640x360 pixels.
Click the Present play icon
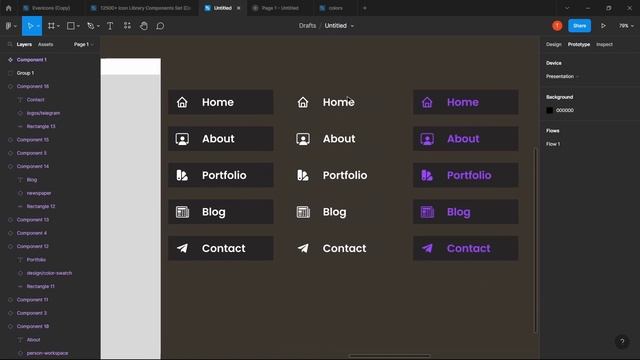click(603, 26)
